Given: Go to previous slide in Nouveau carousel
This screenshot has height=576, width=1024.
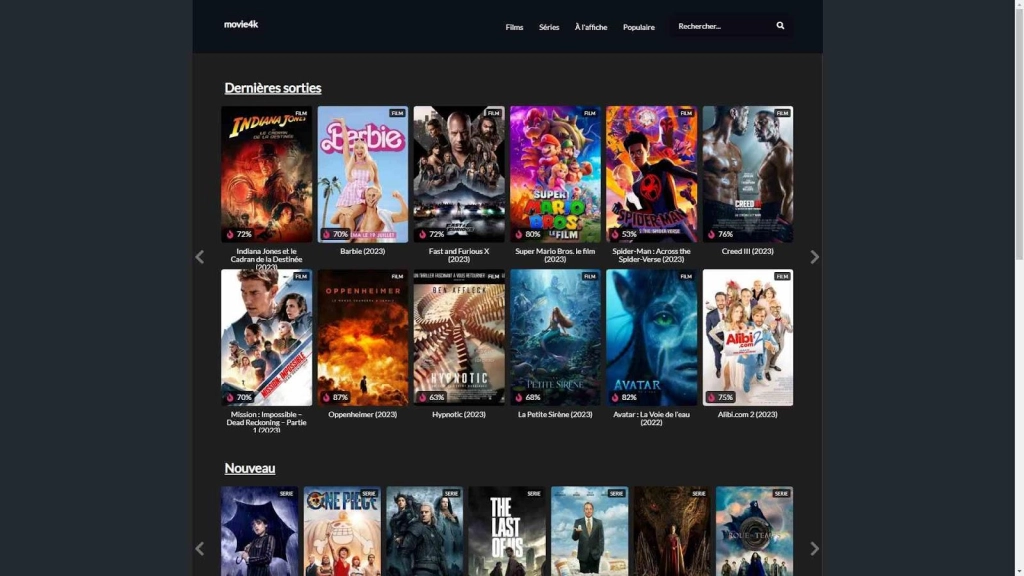Looking at the screenshot, I should point(200,548).
